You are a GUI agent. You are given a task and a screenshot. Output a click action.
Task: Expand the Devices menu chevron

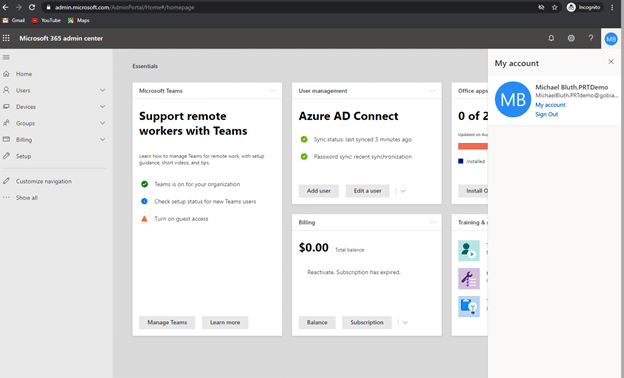pos(102,107)
